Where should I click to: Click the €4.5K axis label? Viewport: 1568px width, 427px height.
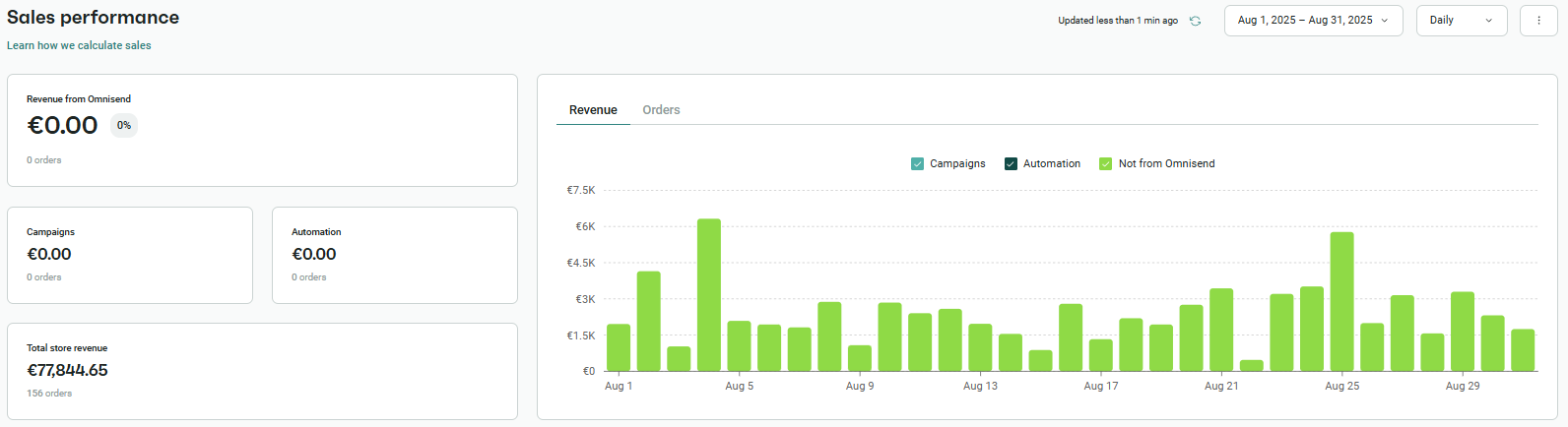tap(581, 263)
